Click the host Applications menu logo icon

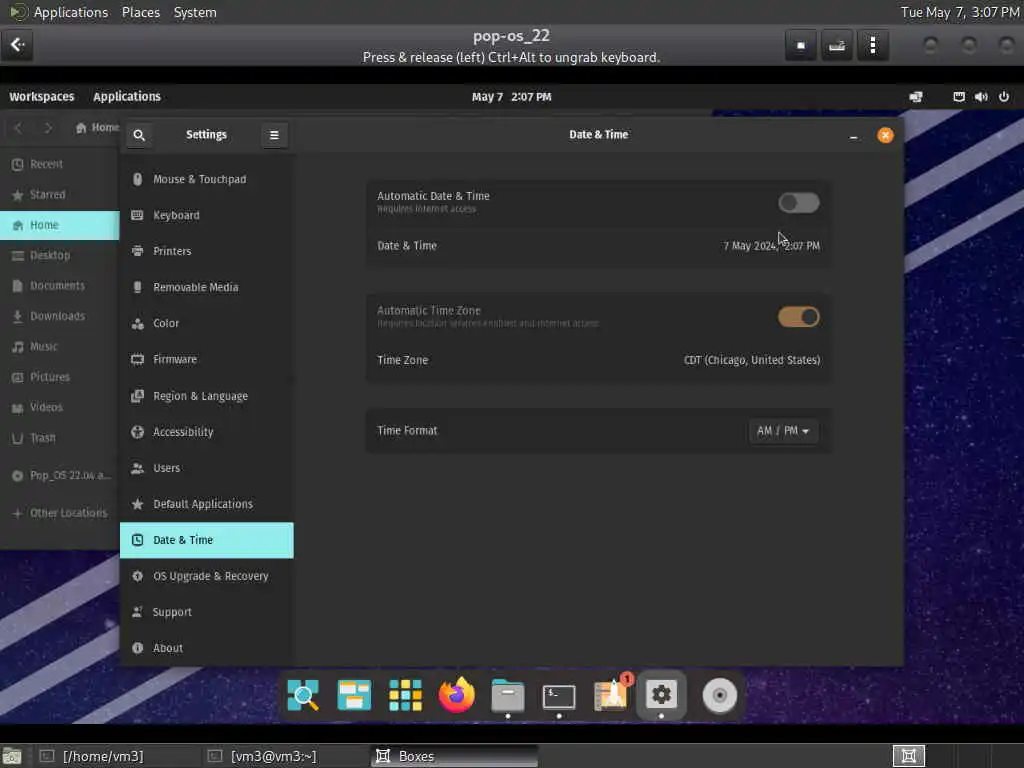coord(18,12)
